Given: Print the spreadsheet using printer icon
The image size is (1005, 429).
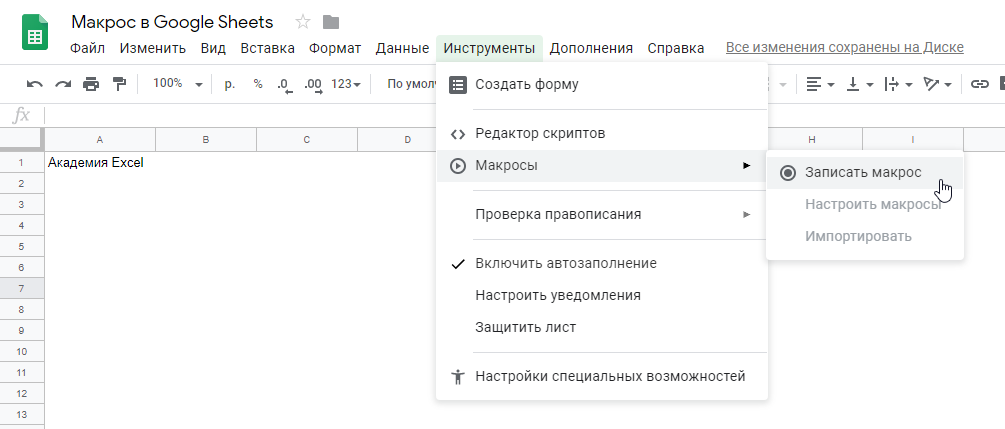Looking at the screenshot, I should 91,85.
